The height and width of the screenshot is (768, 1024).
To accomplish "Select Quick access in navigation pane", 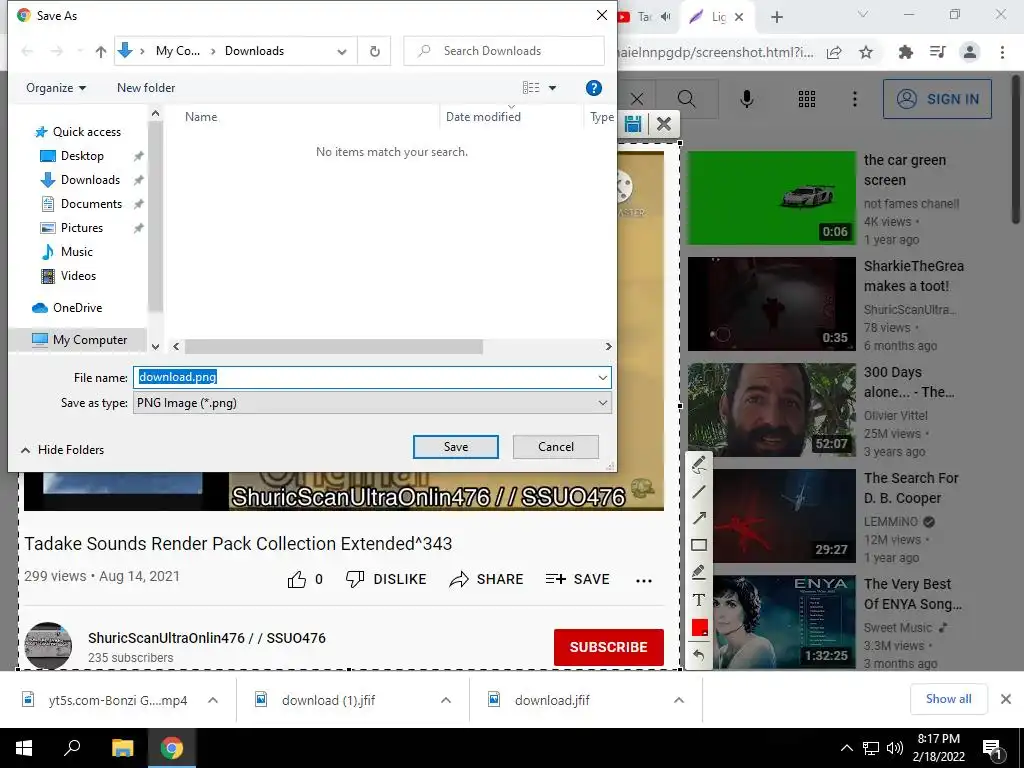I will (x=78, y=132).
